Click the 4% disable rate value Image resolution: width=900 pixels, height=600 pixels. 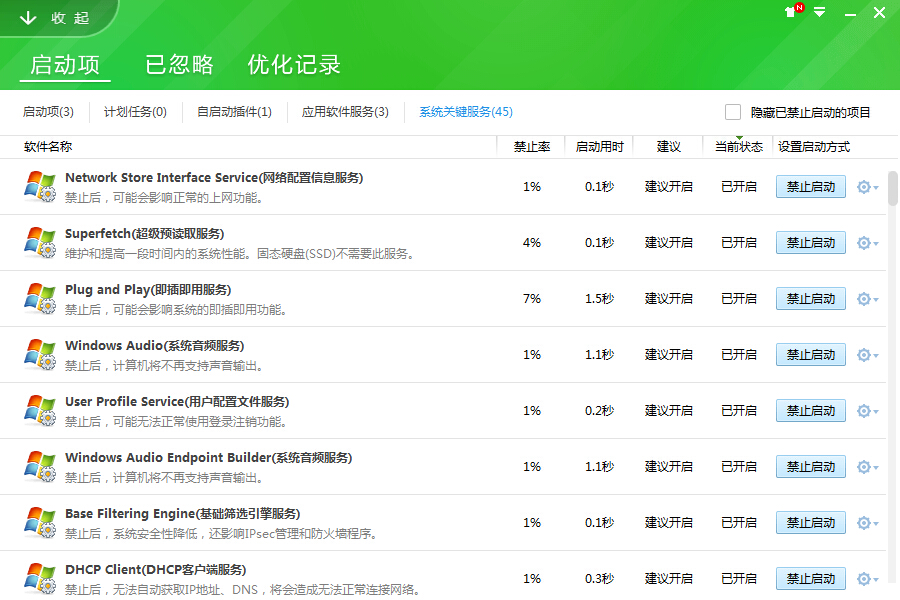click(532, 243)
